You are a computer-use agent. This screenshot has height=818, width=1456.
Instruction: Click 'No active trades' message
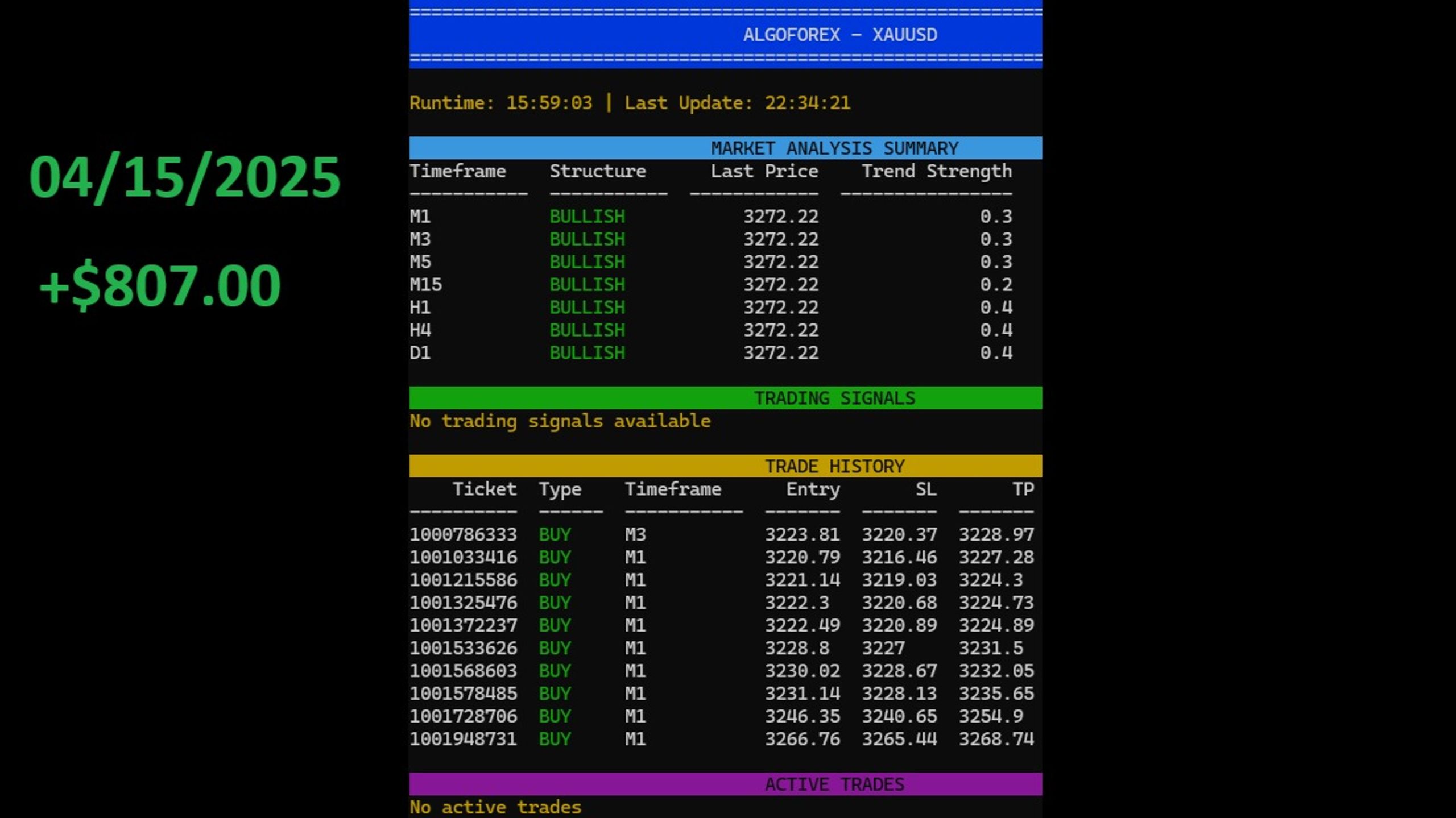coord(495,807)
